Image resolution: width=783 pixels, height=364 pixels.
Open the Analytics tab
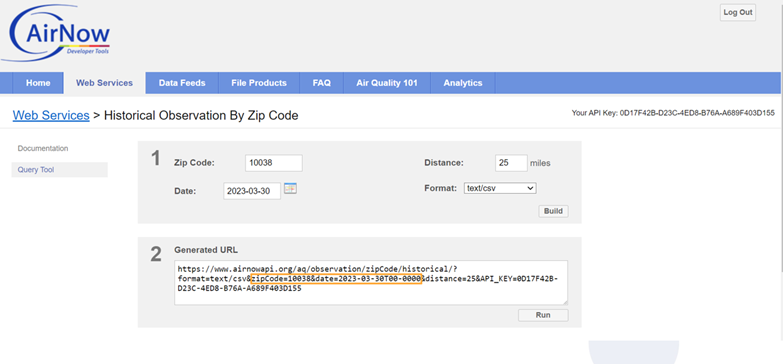point(462,83)
